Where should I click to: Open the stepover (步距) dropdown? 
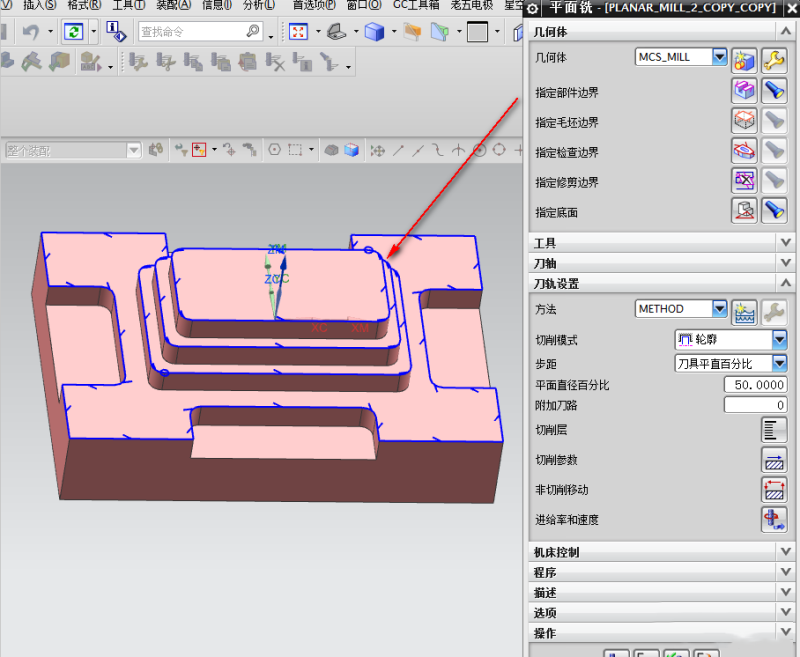[779, 364]
